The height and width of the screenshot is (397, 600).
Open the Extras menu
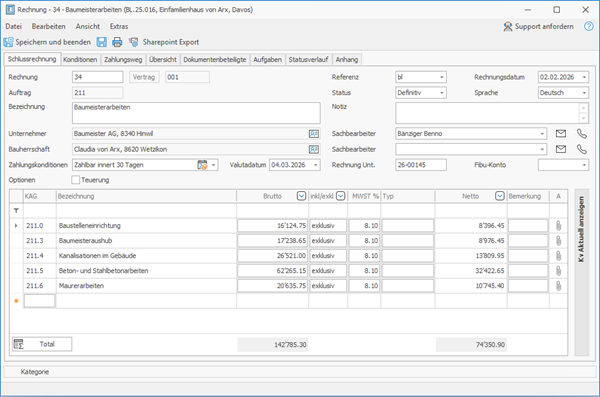point(119,26)
